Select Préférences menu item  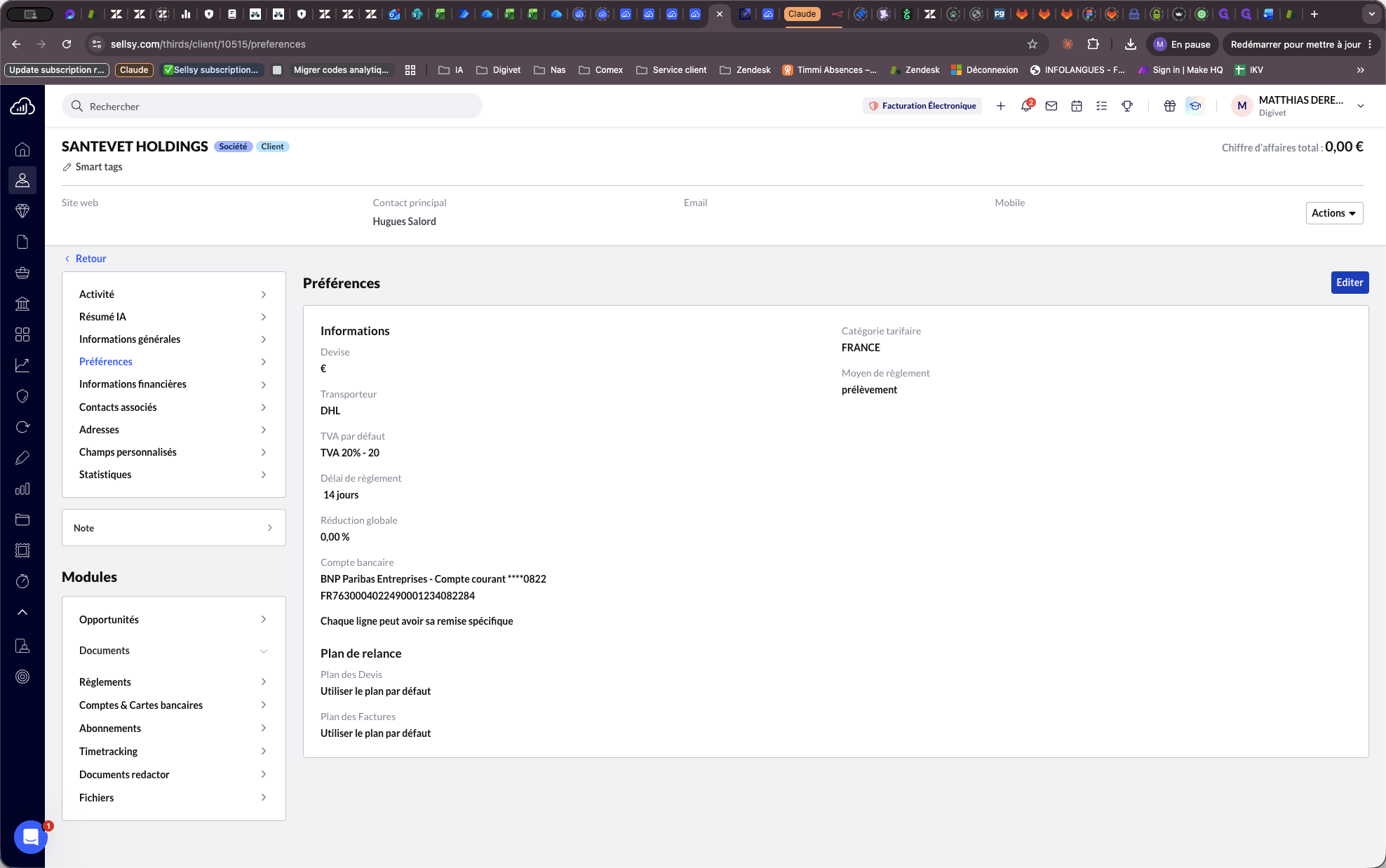[x=173, y=362]
